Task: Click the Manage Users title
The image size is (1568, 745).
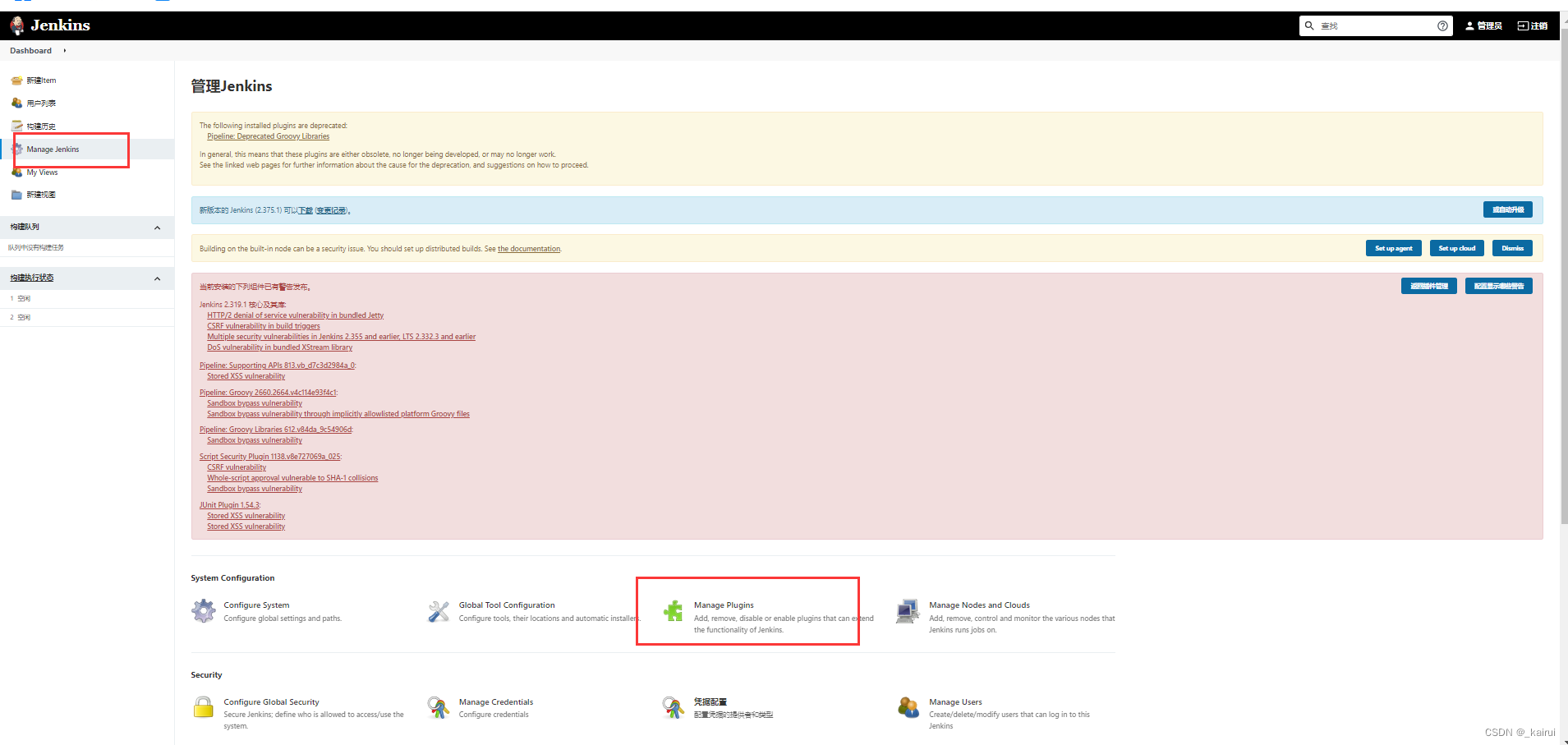Action: [955, 702]
